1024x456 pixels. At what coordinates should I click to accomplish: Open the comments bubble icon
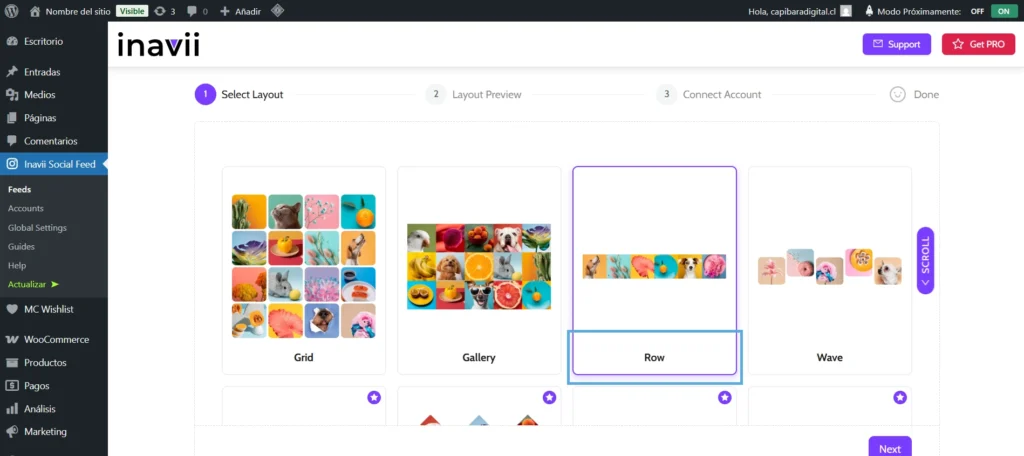(195, 11)
